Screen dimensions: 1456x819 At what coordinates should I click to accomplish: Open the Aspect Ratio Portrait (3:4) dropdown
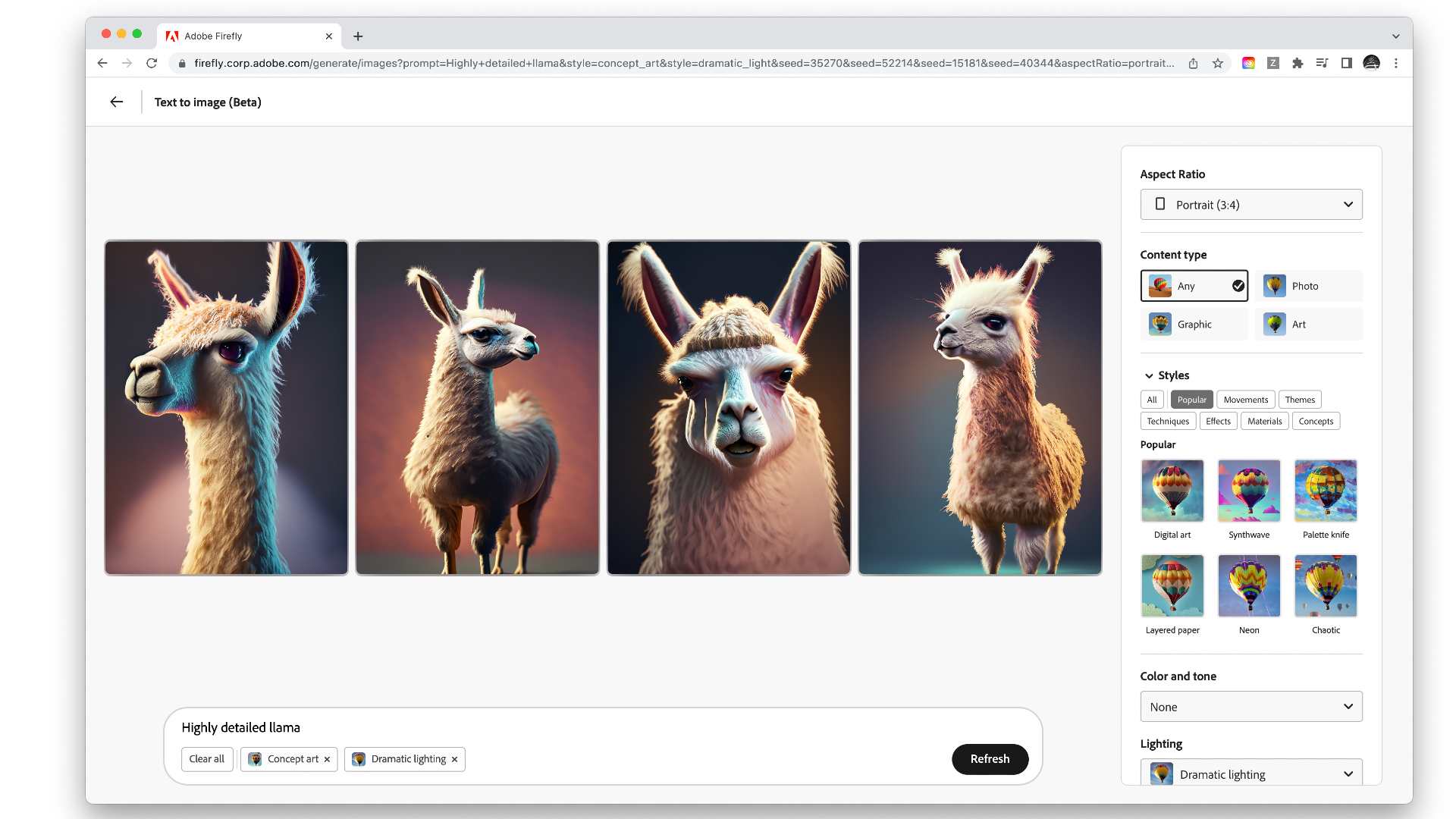(1251, 205)
